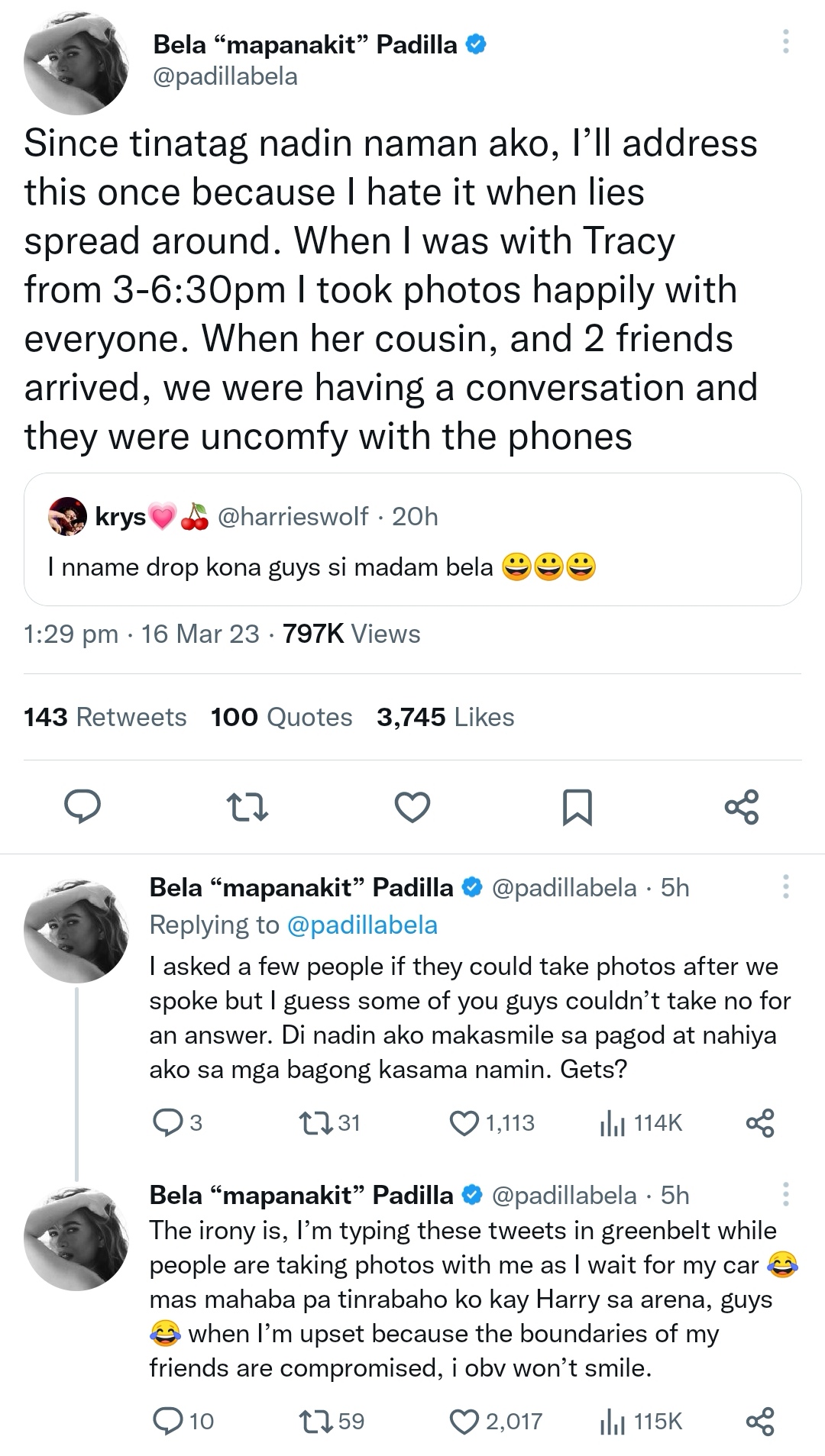
Task: View the 3,745 Likes list
Action: pos(445,717)
